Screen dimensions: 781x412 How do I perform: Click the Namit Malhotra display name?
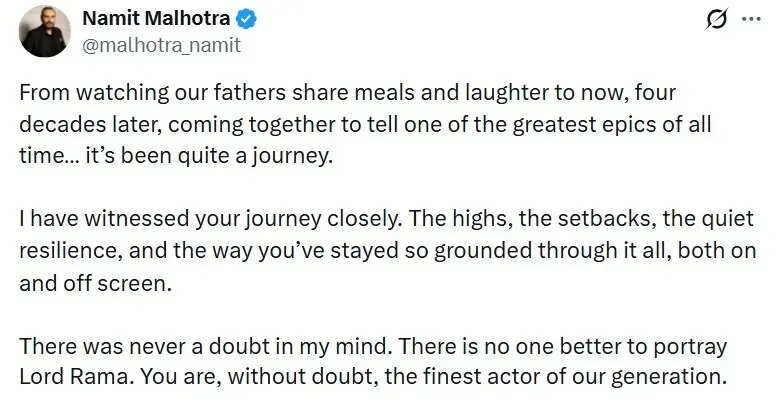pyautogui.click(x=155, y=19)
